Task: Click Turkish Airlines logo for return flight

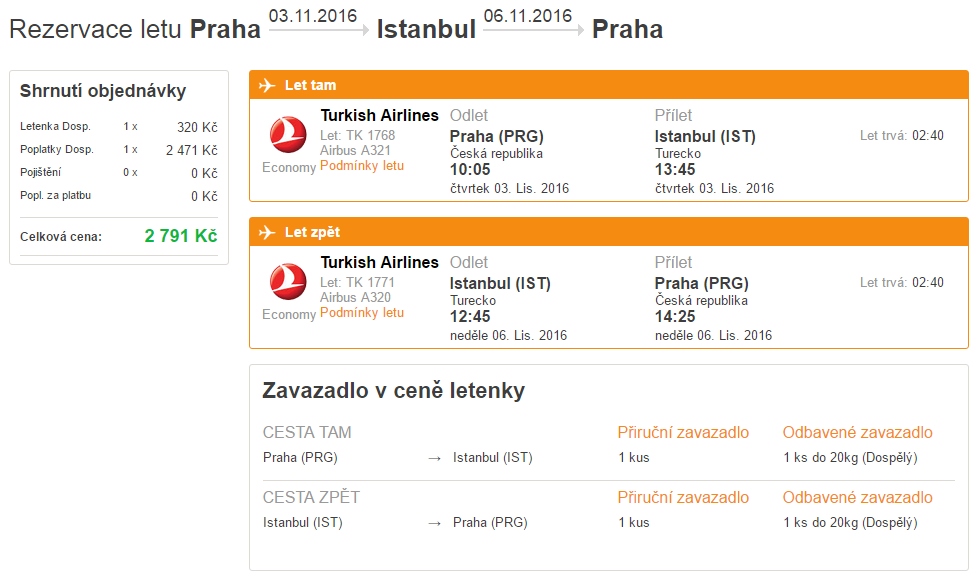Action: click(x=288, y=282)
